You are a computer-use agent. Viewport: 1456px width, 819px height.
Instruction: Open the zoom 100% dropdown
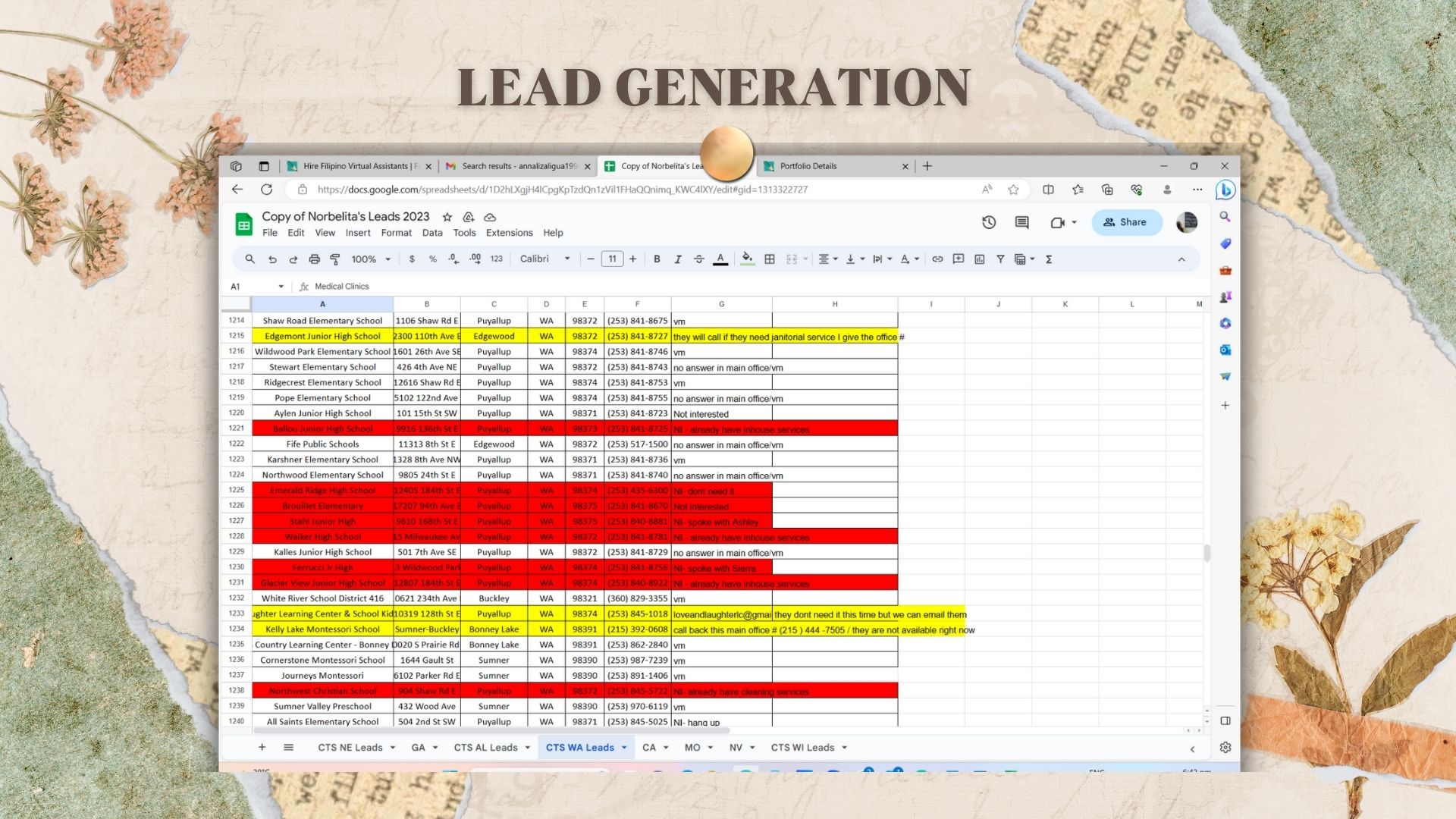pos(371,259)
